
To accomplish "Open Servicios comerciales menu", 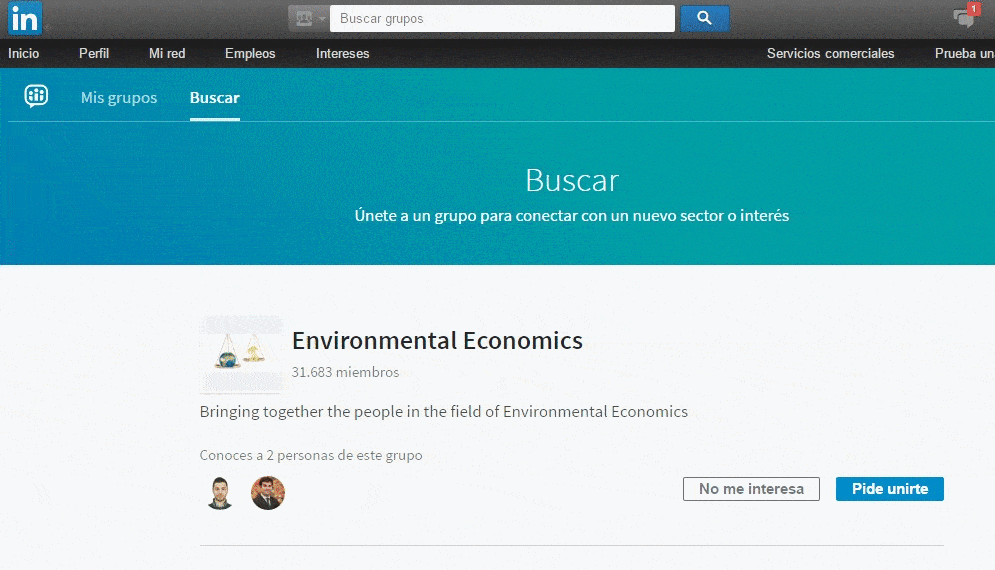I will pyautogui.click(x=830, y=53).
